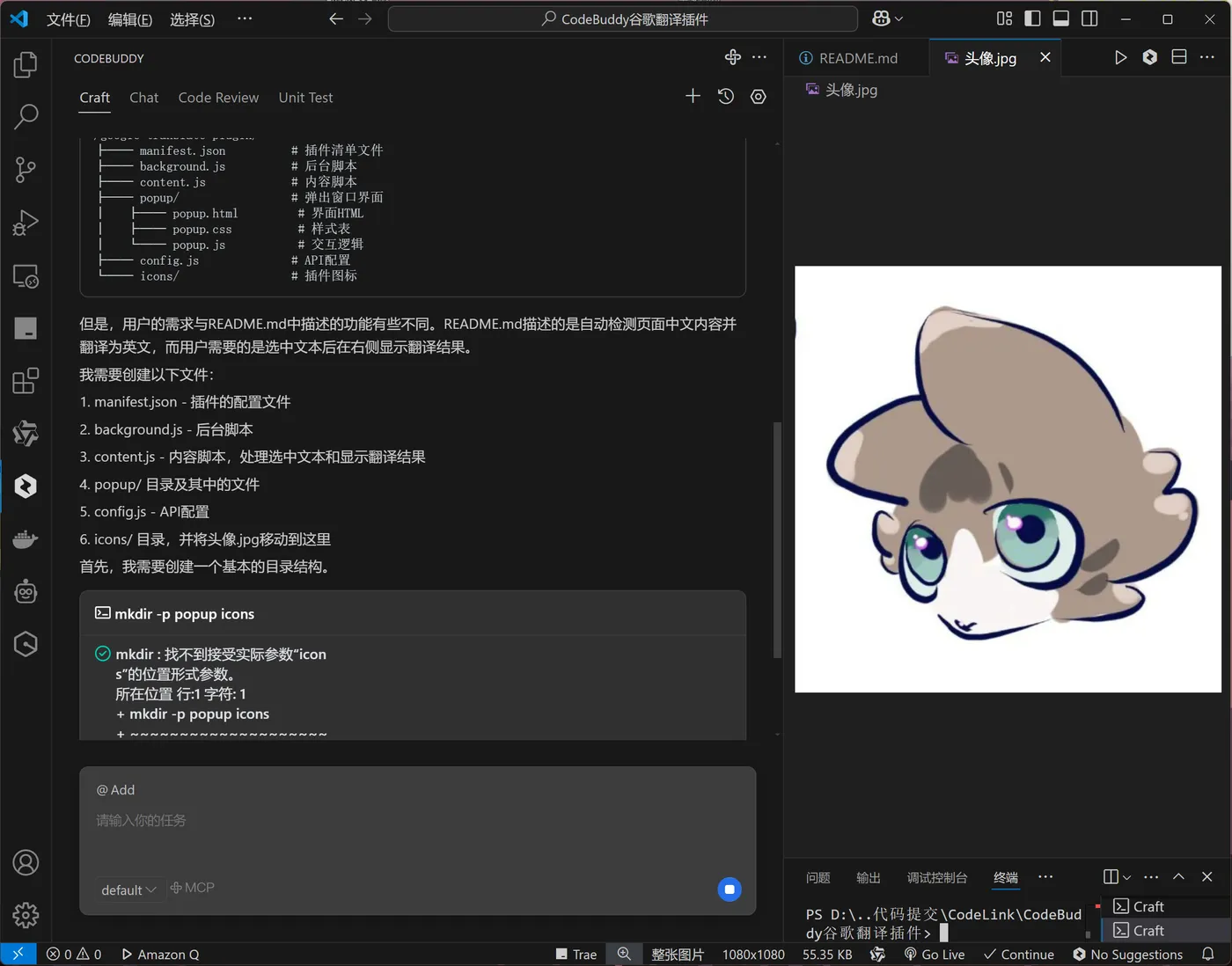Focus the 请输入你的任务 task input field

click(417, 821)
